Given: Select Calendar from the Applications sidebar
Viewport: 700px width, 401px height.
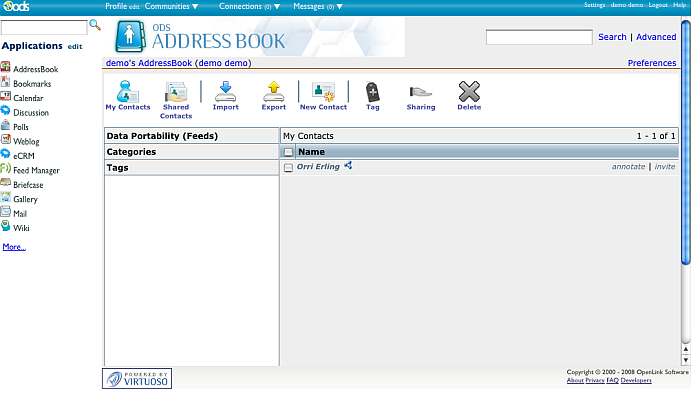Looking at the screenshot, I should [28, 98].
